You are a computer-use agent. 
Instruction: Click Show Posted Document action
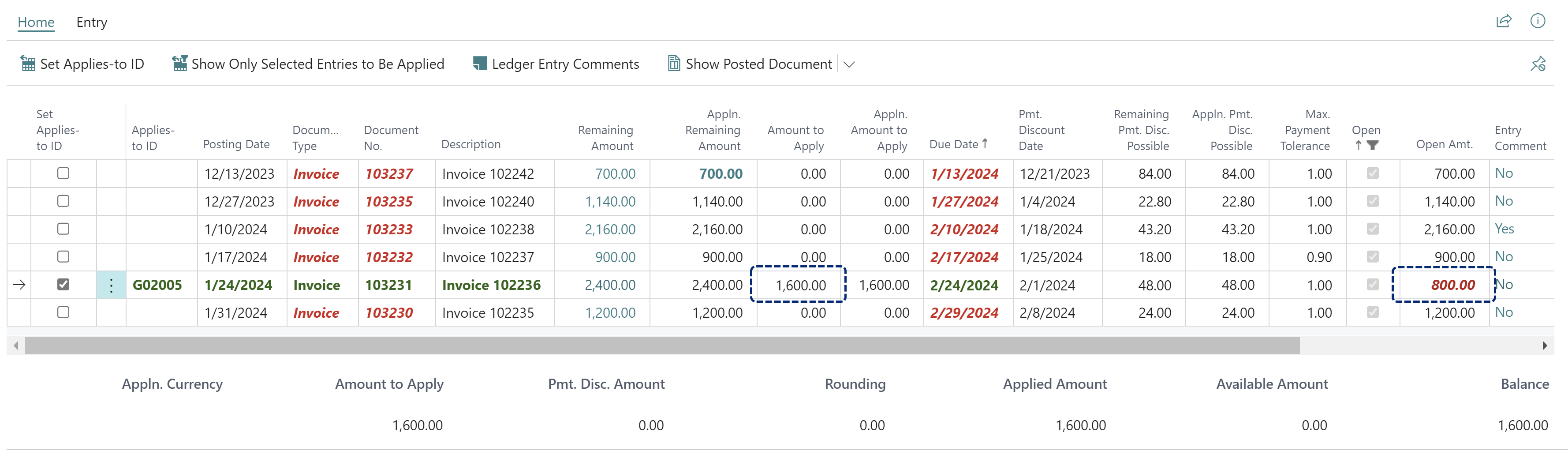click(750, 64)
